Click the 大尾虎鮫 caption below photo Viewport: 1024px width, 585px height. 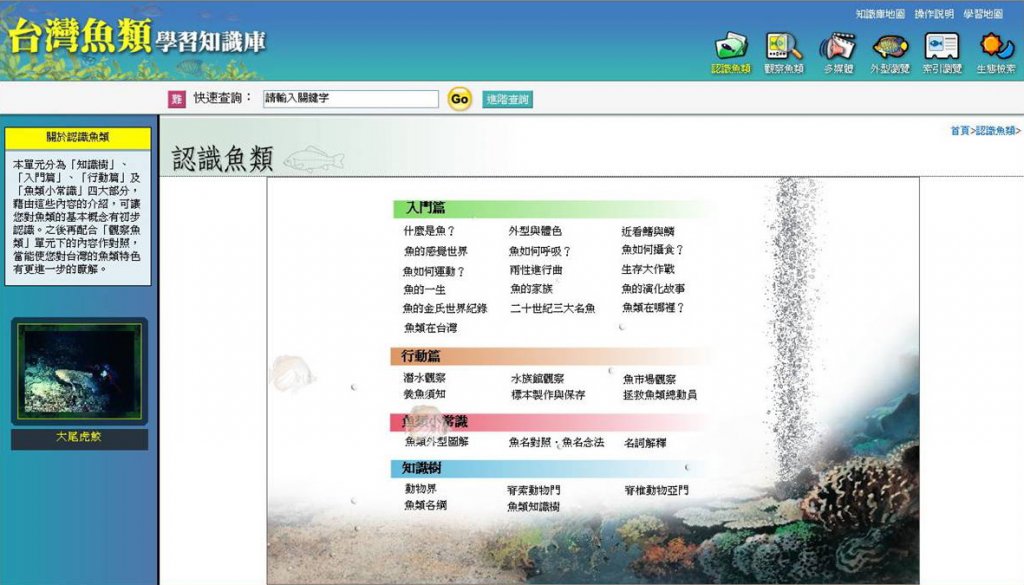pos(79,437)
